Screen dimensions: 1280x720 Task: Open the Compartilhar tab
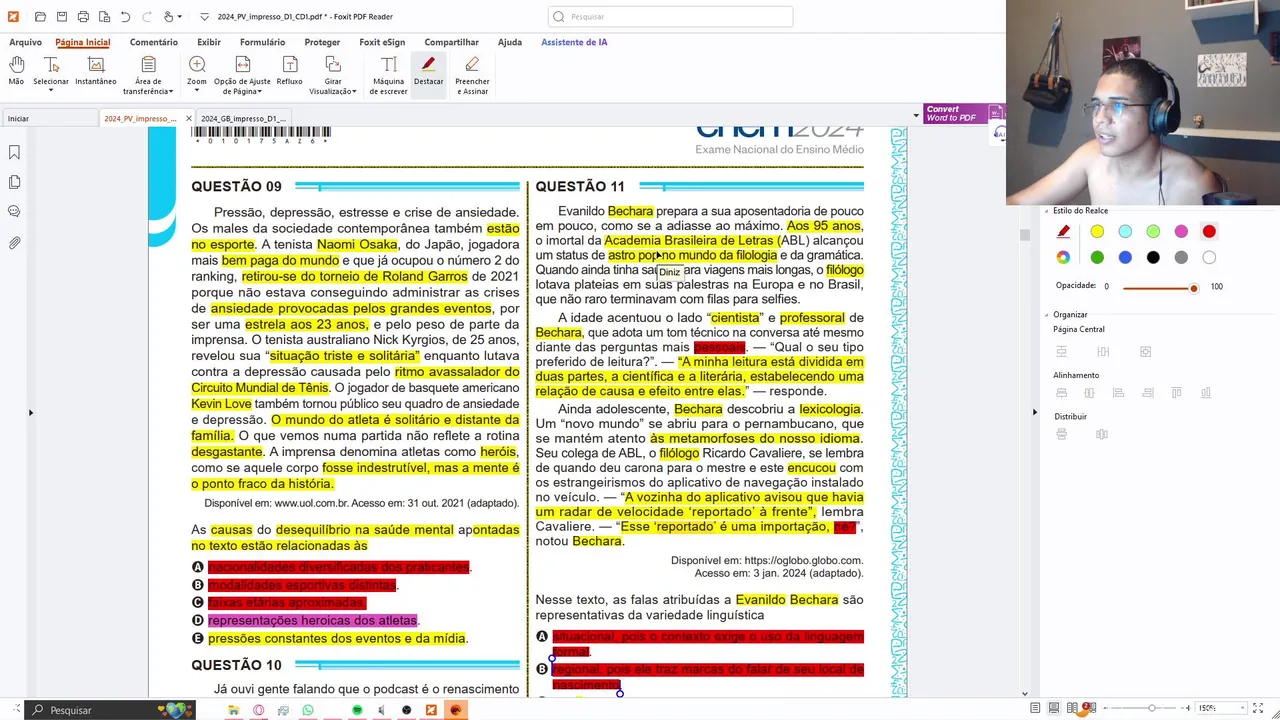point(451,42)
